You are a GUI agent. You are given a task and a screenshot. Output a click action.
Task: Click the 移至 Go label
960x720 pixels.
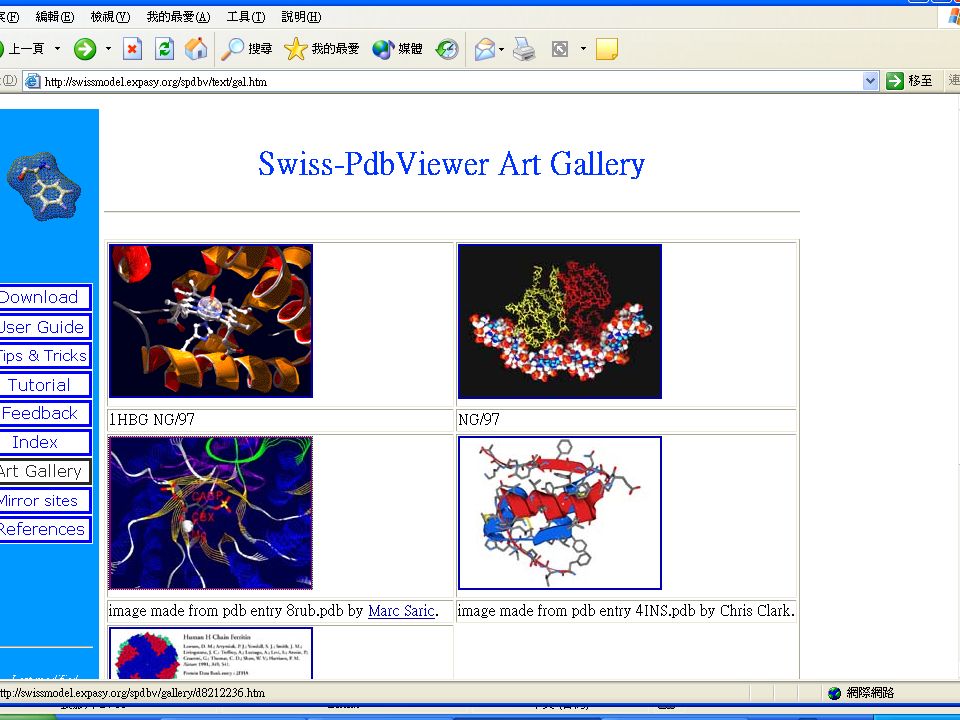click(920, 81)
